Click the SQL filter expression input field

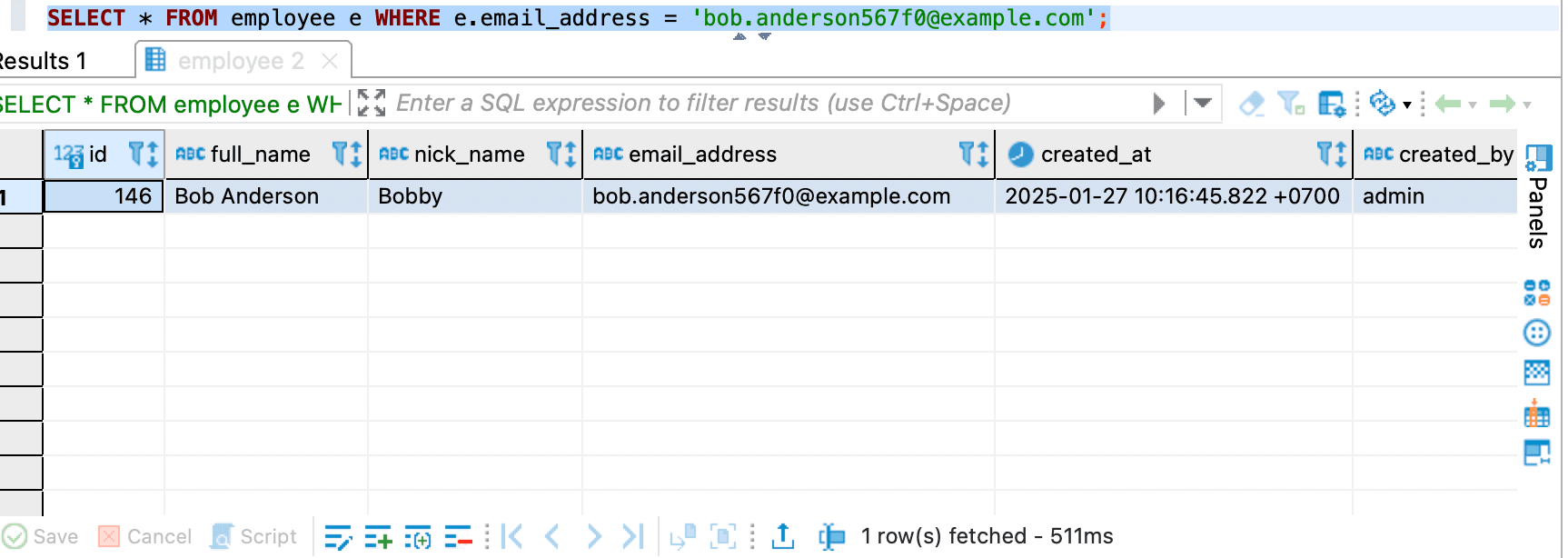click(x=768, y=103)
